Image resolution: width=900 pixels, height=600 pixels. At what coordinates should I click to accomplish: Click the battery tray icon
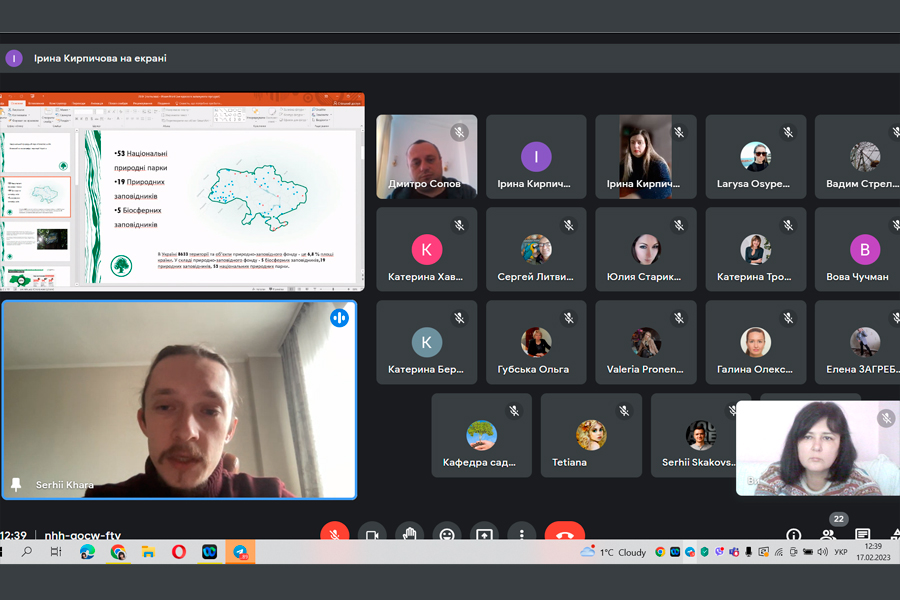point(808,552)
